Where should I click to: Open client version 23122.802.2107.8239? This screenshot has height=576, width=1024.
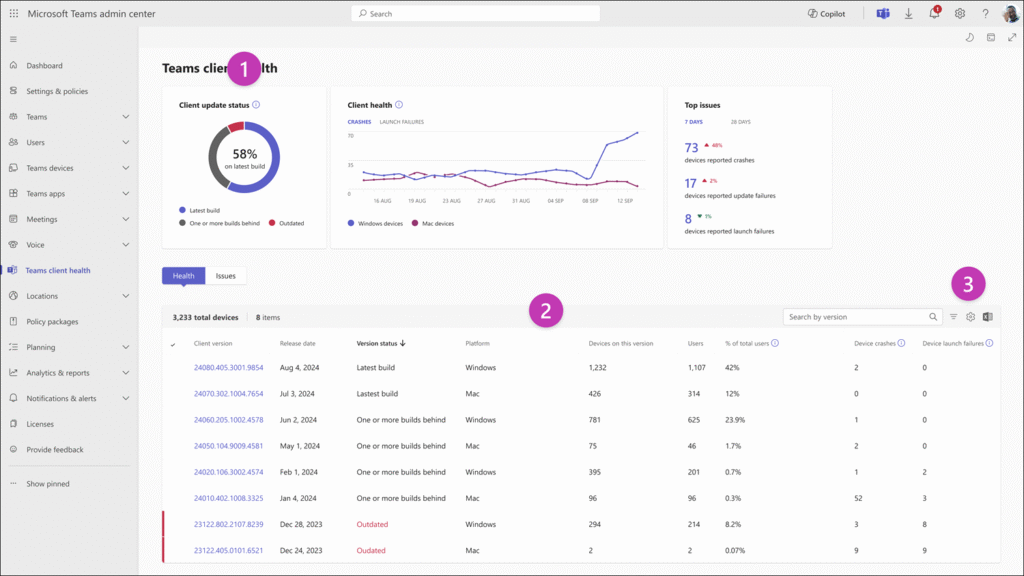229,524
